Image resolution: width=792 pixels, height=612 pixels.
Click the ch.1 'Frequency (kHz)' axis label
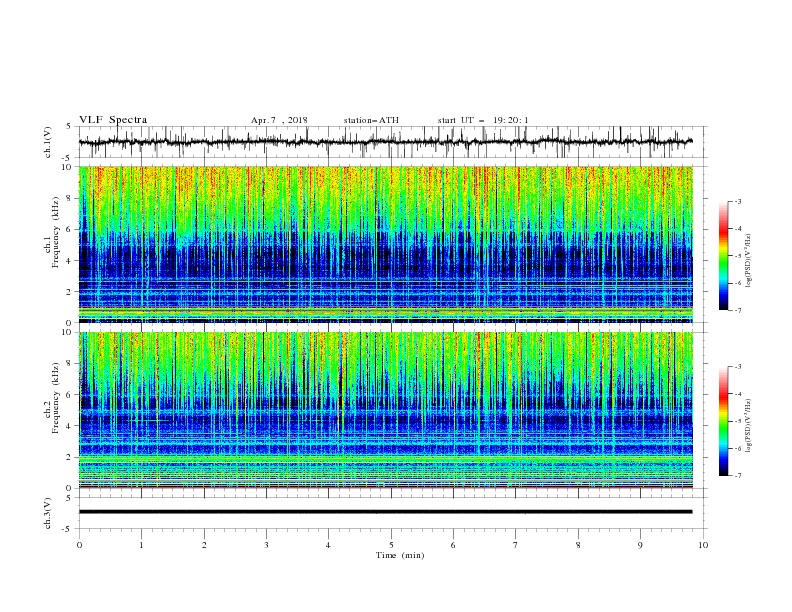tap(56, 232)
